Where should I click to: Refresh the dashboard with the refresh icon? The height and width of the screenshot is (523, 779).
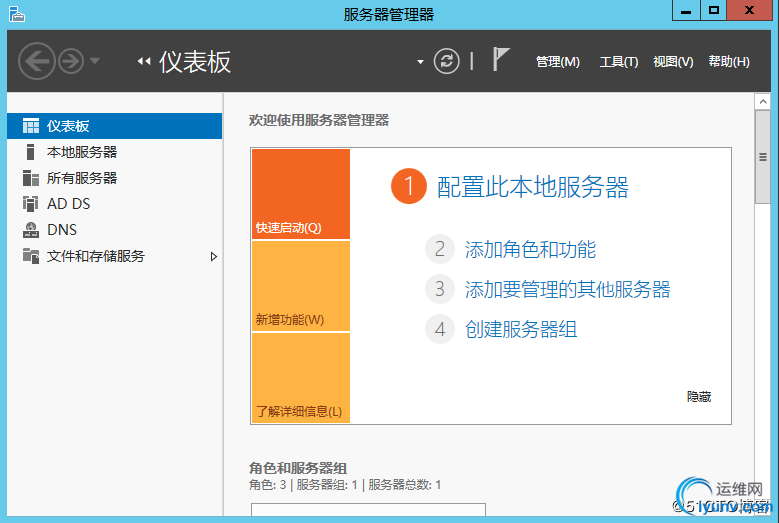446,62
